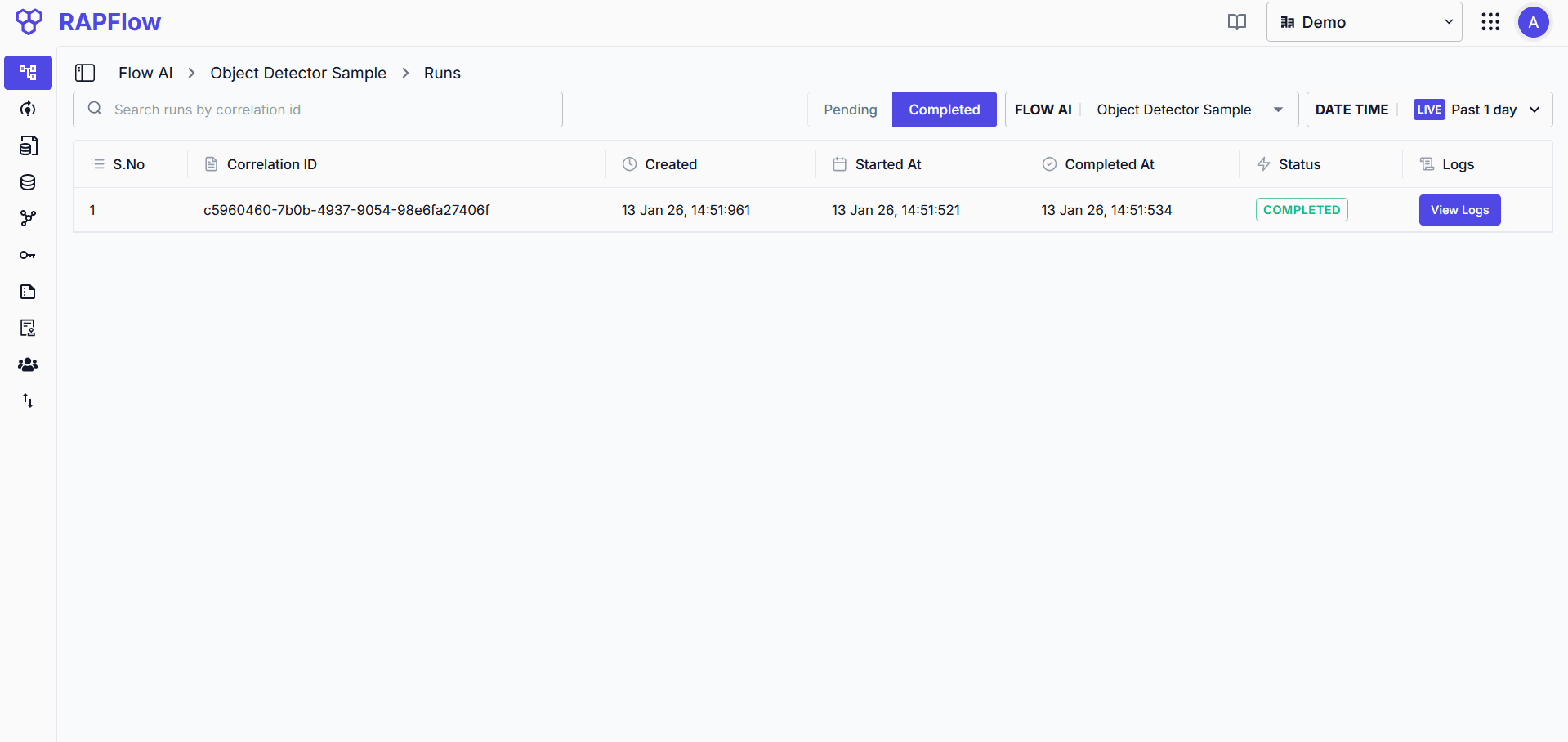
Task: Open the database sidebar icon
Action: coord(27,182)
